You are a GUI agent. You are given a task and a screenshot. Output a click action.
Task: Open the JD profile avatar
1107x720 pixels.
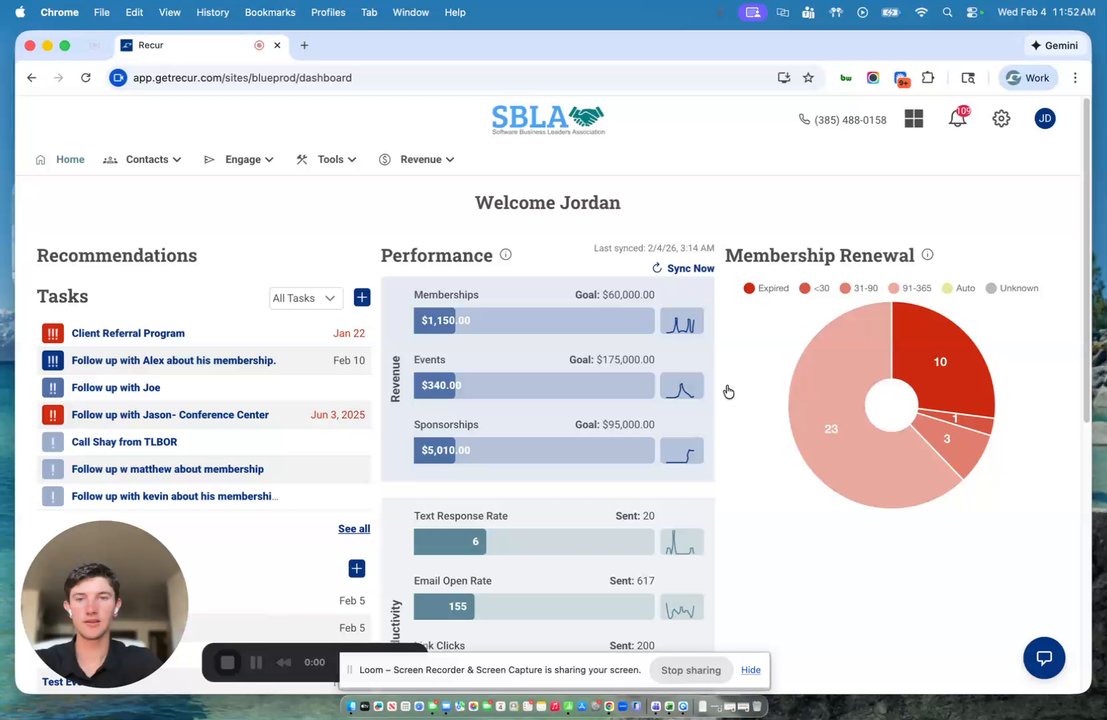[x=1045, y=119]
